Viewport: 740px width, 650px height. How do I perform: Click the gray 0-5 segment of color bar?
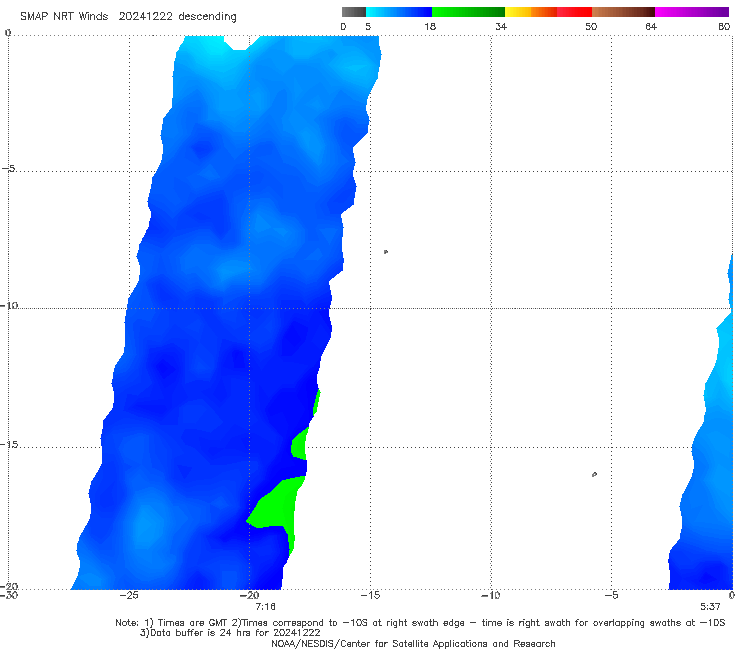tap(354, 12)
